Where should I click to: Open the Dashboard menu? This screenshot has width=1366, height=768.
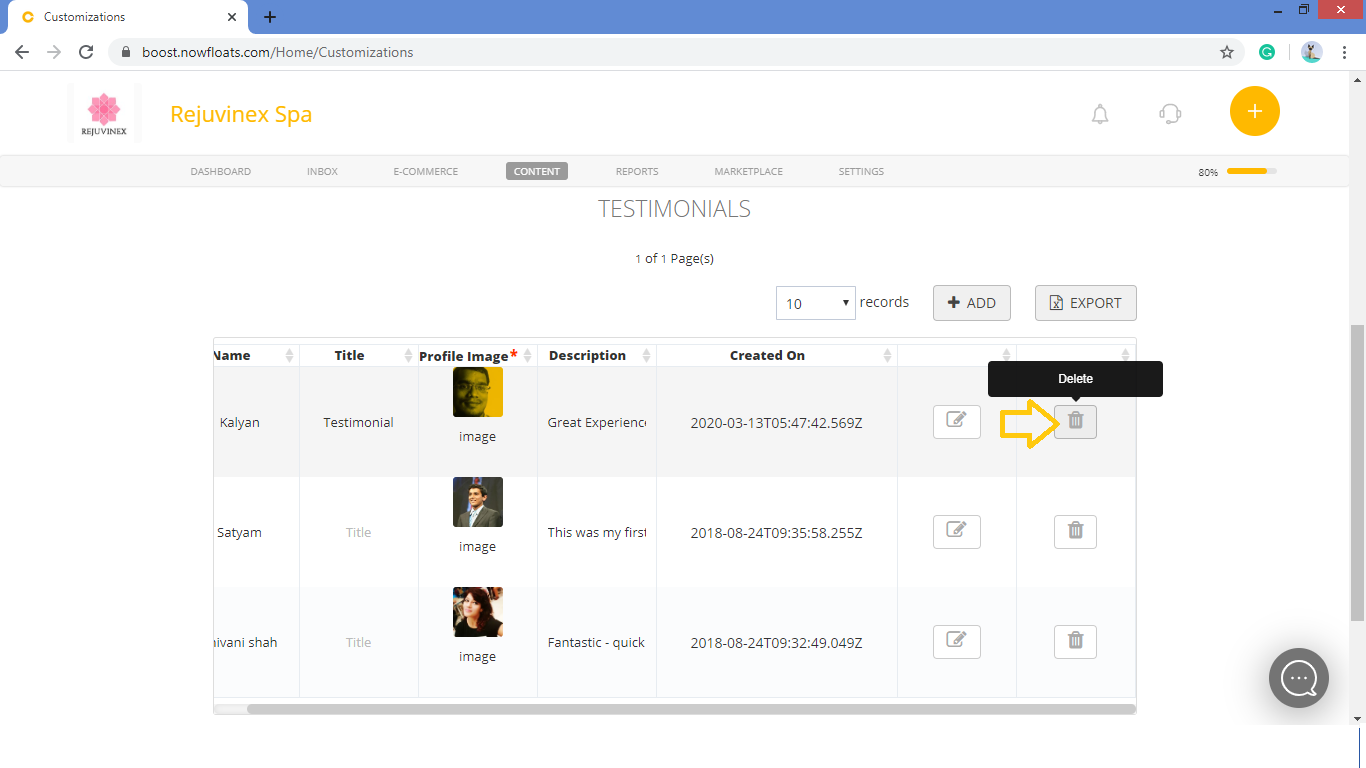coord(221,172)
